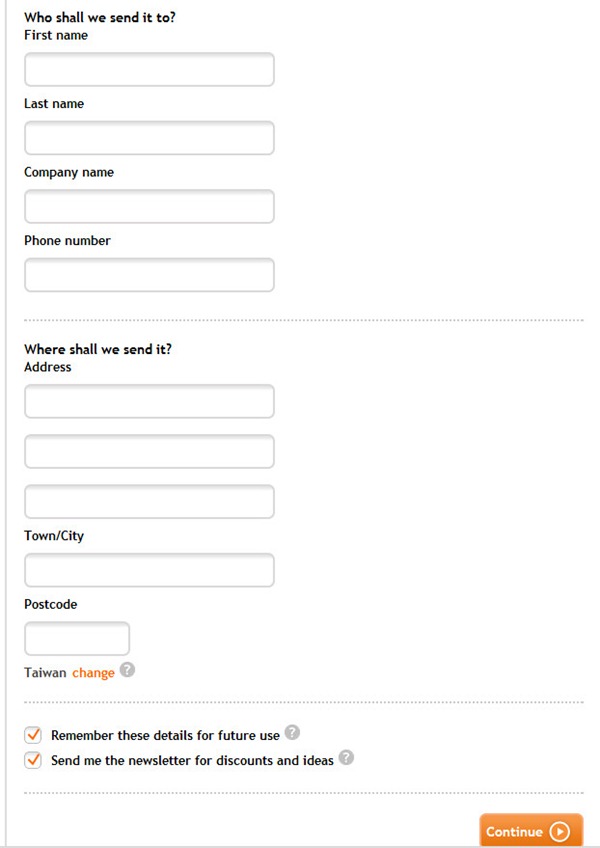
Task: Click into the Last name field
Action: [x=149, y=138]
